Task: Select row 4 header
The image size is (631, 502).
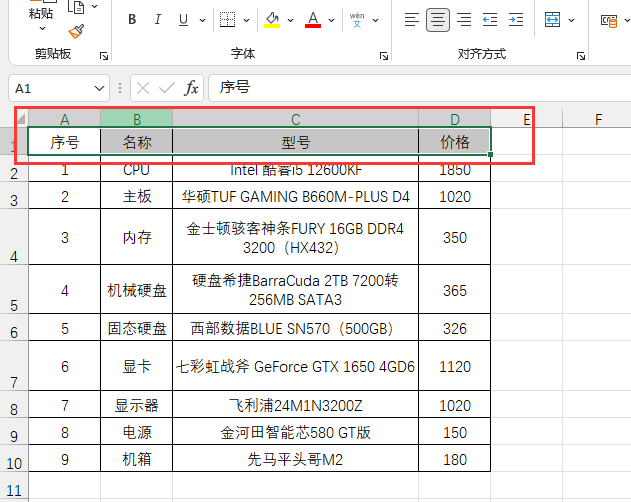Action: (14, 237)
